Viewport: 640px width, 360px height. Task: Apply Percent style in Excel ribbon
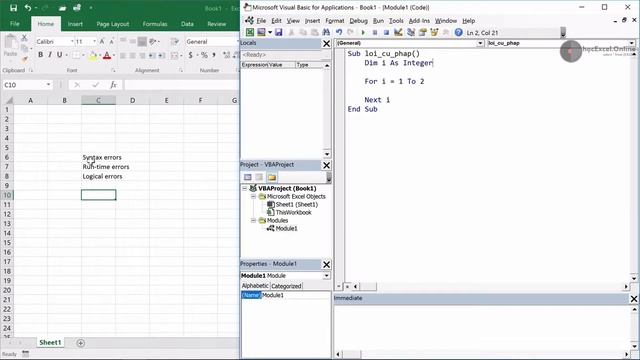[x=204, y=55]
